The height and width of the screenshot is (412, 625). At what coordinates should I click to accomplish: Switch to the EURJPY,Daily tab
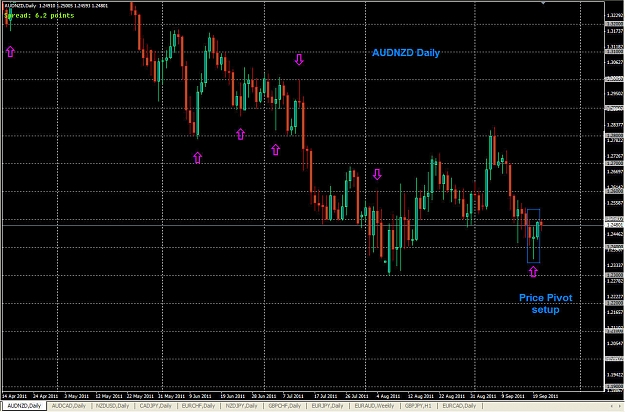327,406
